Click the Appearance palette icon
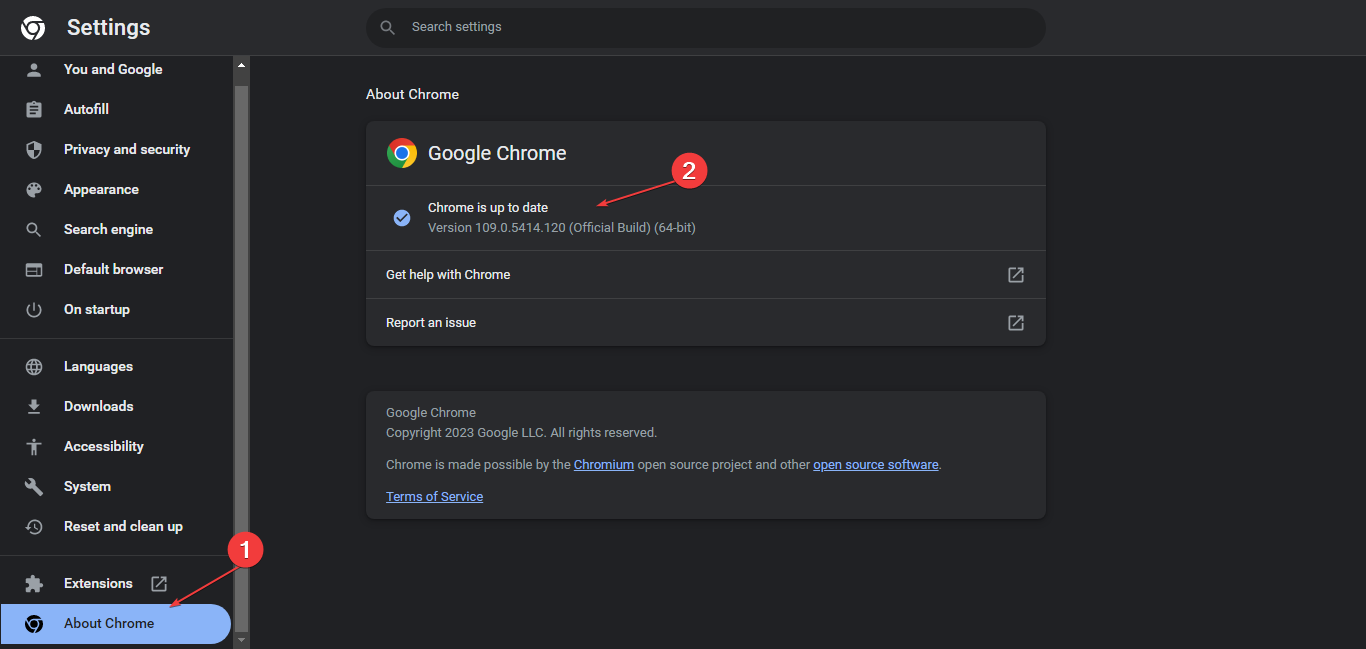This screenshot has height=649, width=1366. tap(34, 189)
